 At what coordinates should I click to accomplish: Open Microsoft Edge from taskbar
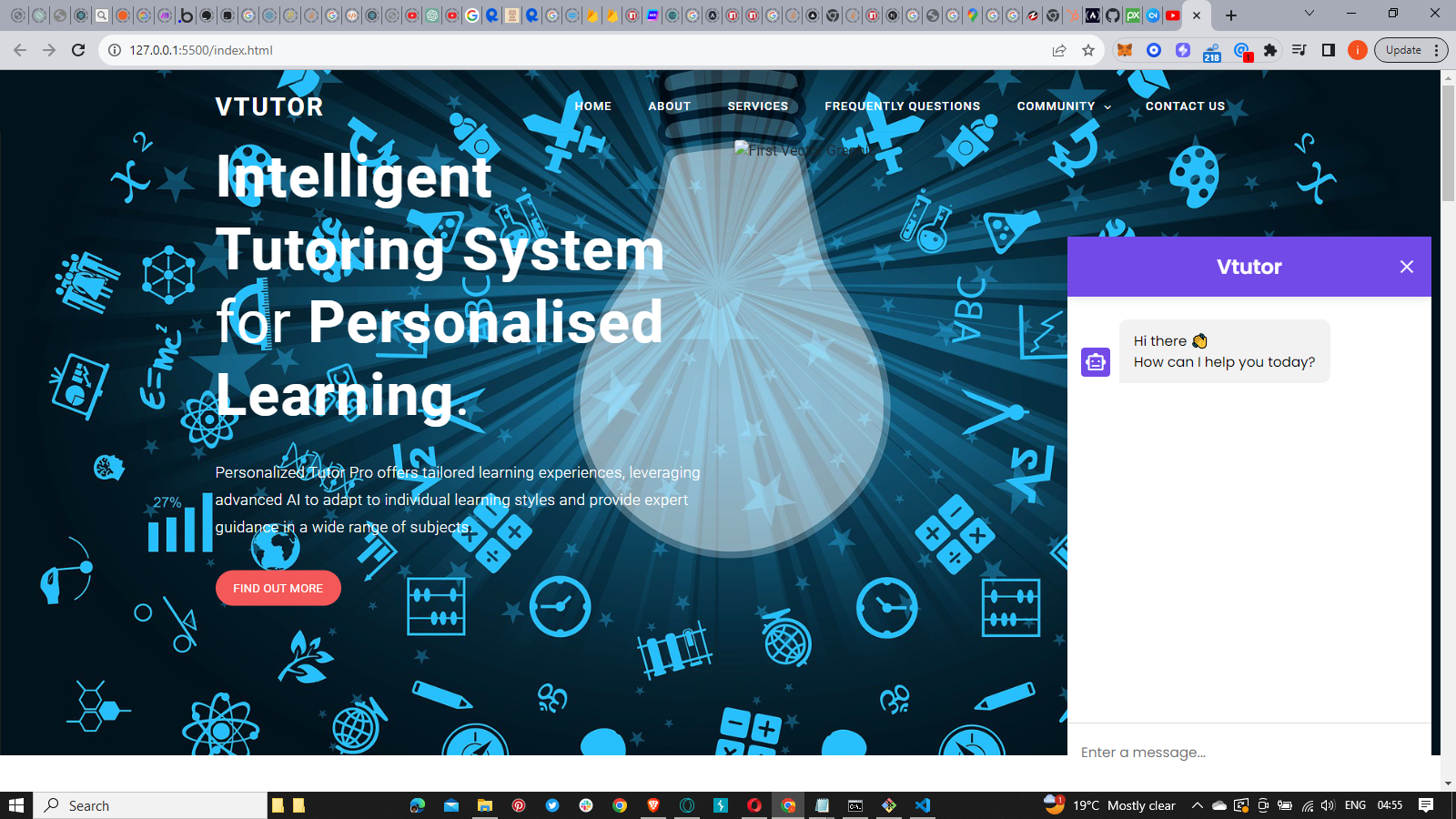[418, 805]
